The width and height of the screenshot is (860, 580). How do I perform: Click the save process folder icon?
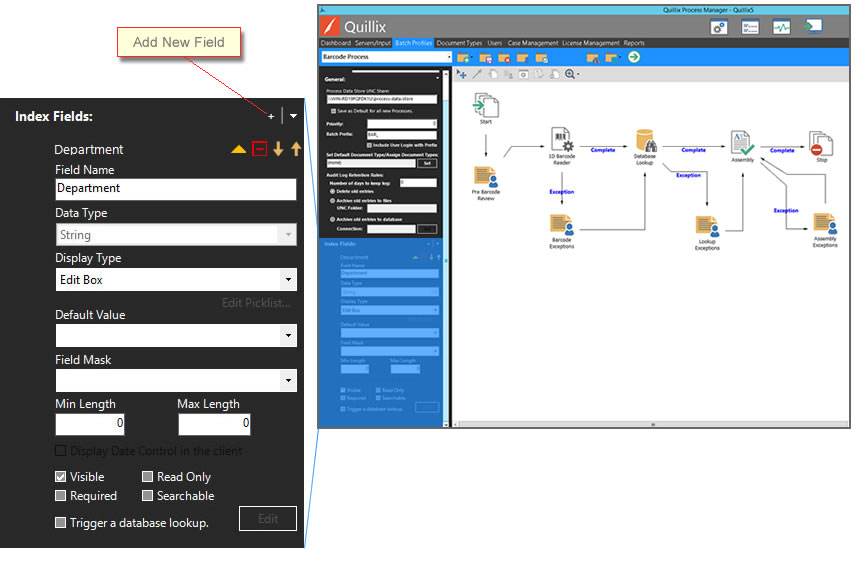click(485, 58)
